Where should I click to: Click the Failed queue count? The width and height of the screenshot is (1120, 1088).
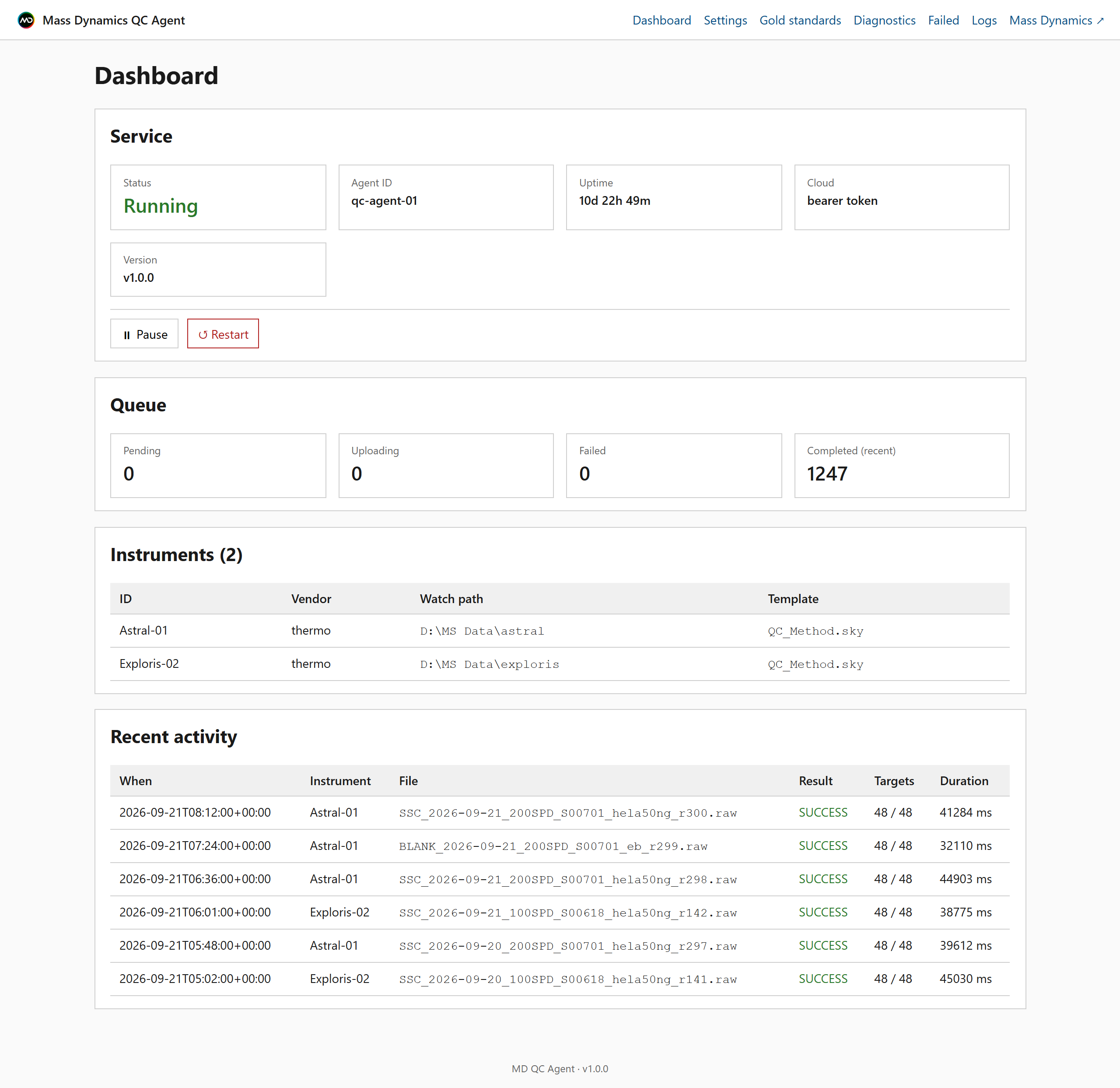point(584,474)
